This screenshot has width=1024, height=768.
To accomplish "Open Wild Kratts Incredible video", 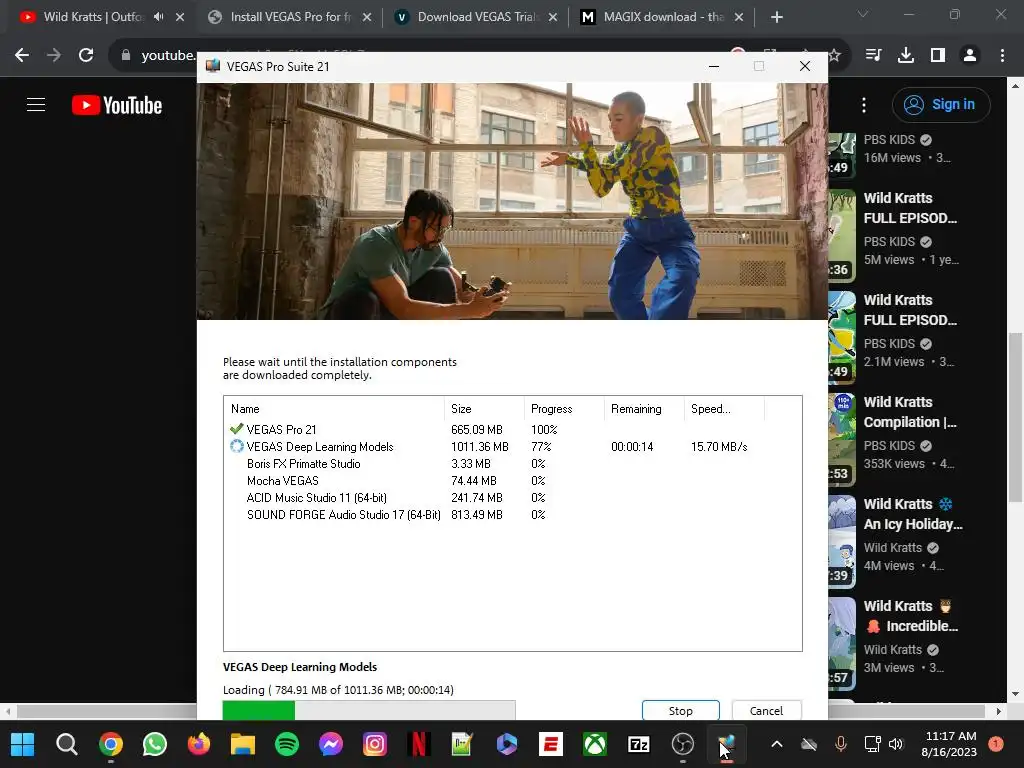I will [x=910, y=616].
